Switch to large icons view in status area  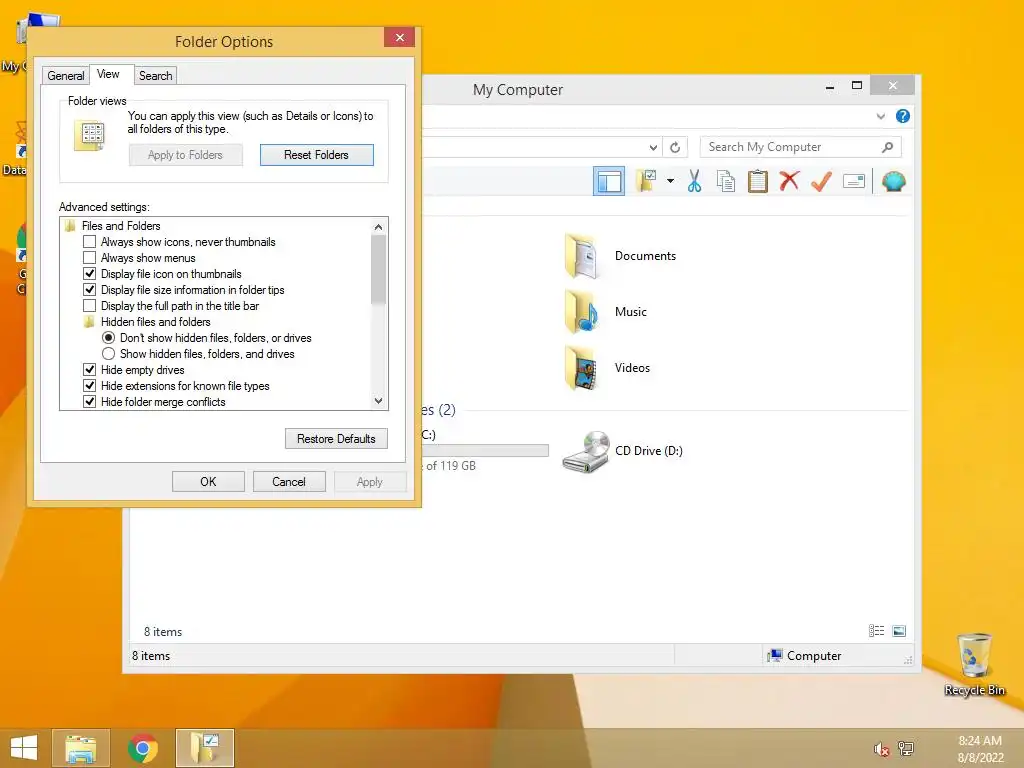[899, 631]
